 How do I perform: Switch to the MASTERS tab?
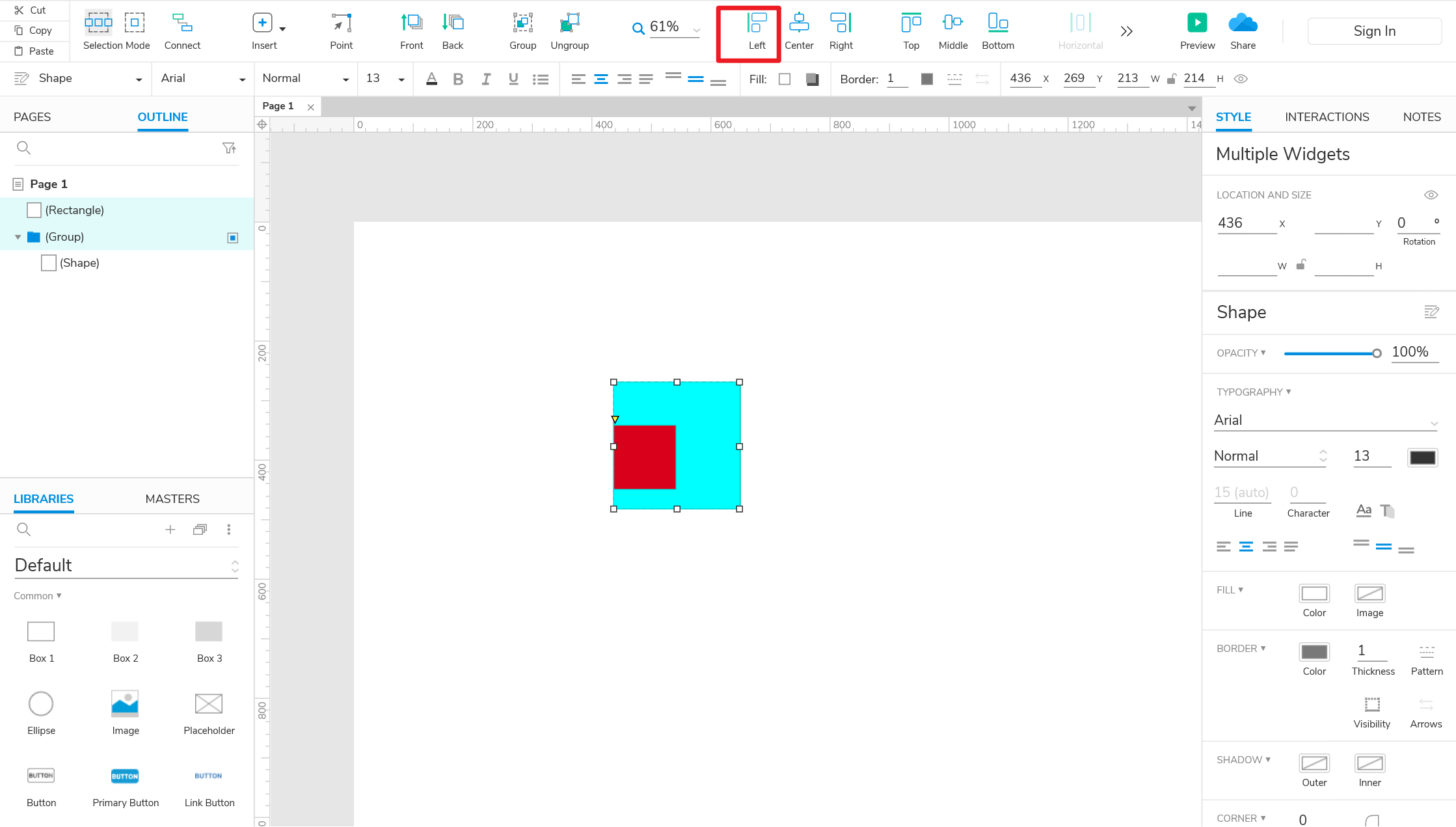click(x=172, y=499)
